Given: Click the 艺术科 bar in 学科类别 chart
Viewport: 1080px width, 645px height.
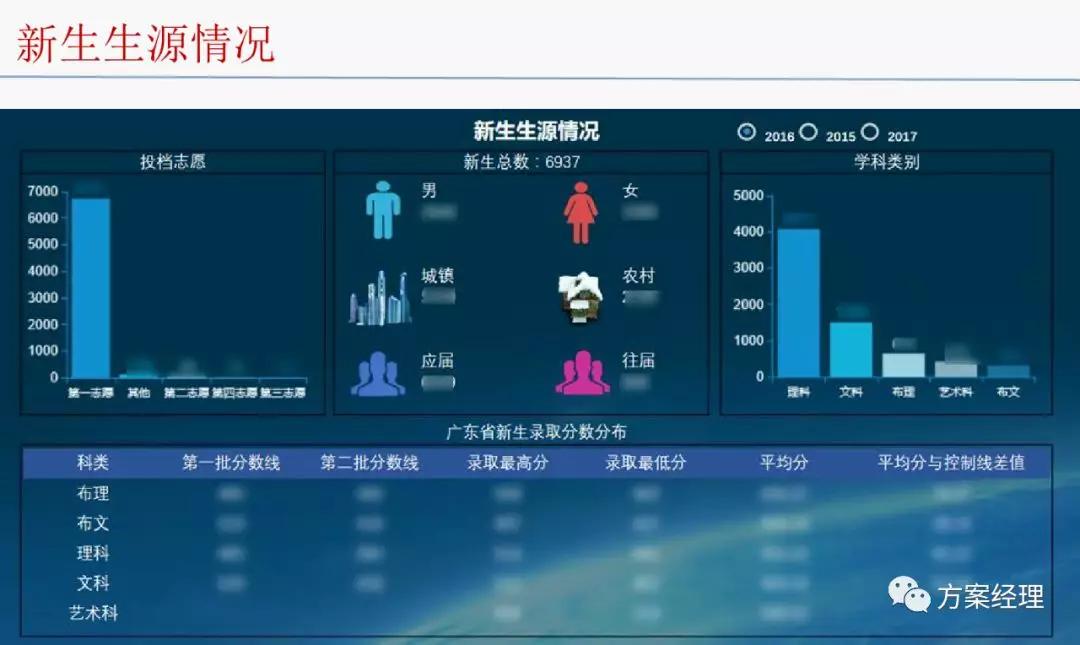Looking at the screenshot, I should tap(956, 369).
